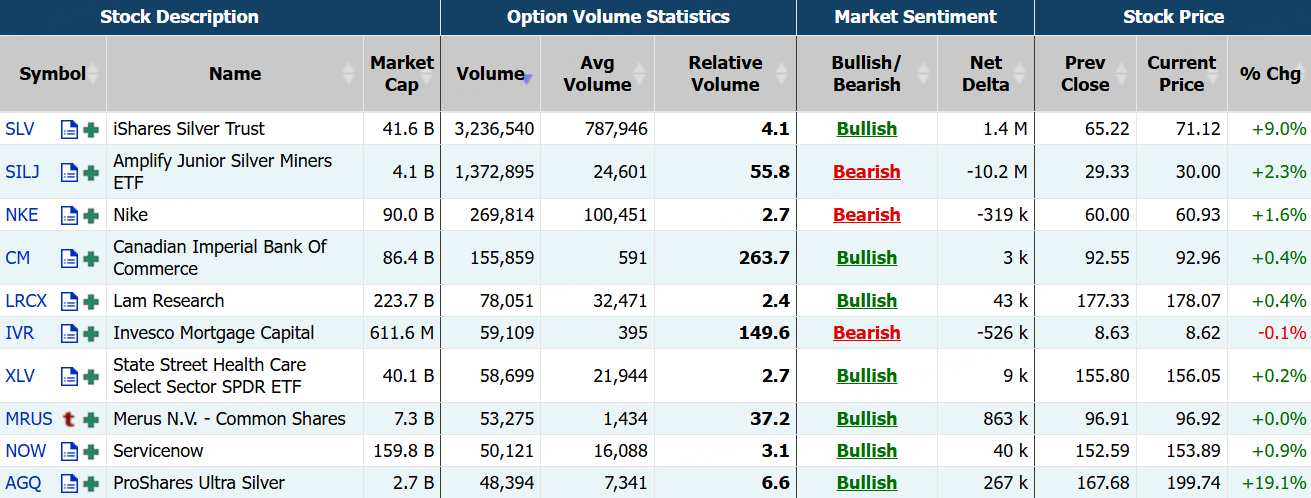The width and height of the screenshot is (1311, 498).
Task: Add XLV using its green plus icon
Action: 91,377
